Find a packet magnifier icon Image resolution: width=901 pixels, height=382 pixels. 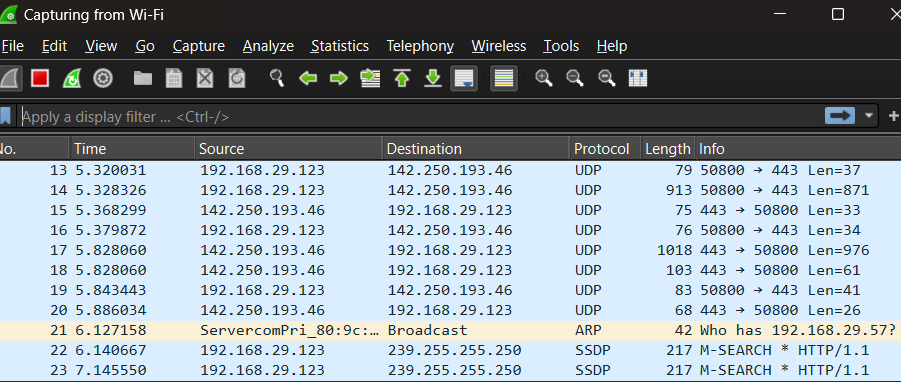click(277, 78)
